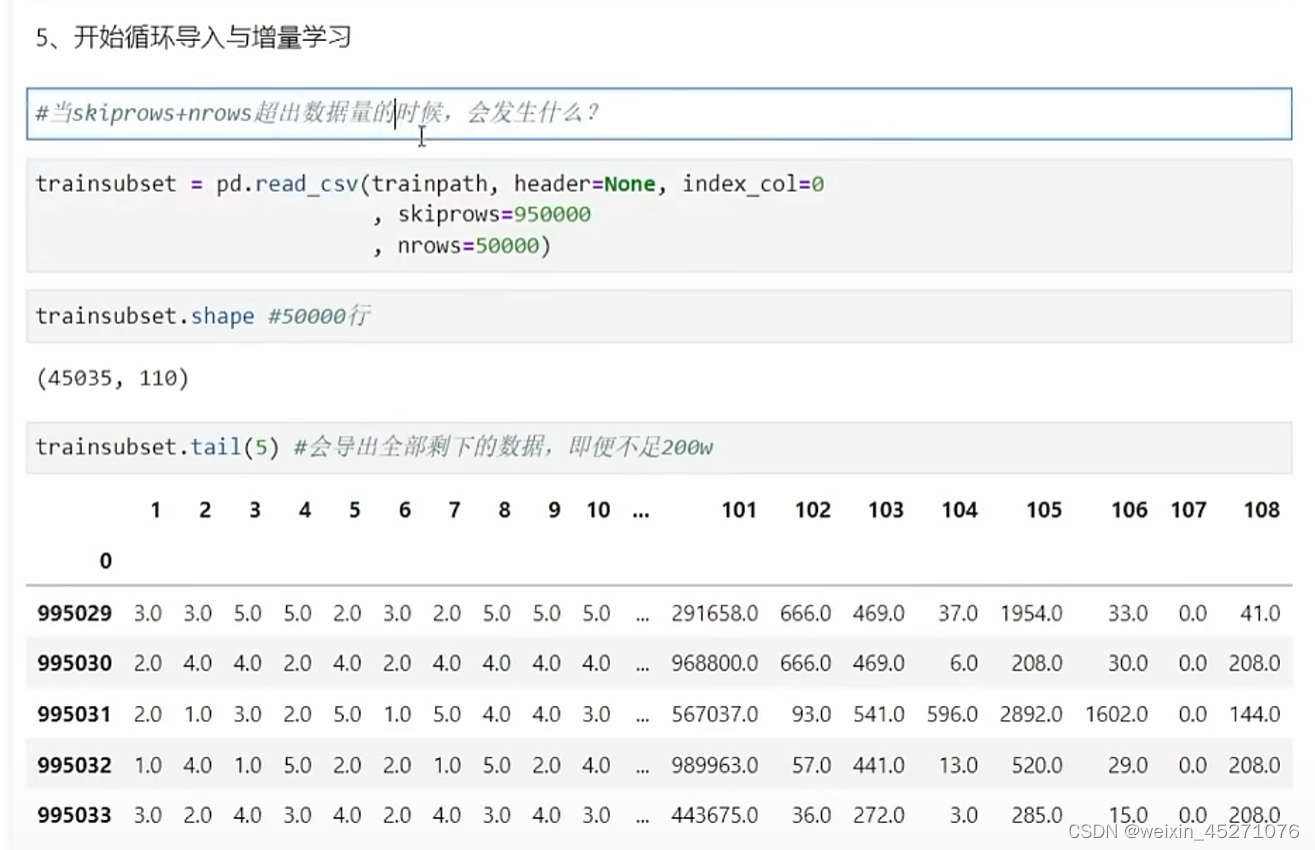Image resolution: width=1315 pixels, height=850 pixels.
Task: Click the nrows=50000 parameter text
Action: tap(468, 245)
